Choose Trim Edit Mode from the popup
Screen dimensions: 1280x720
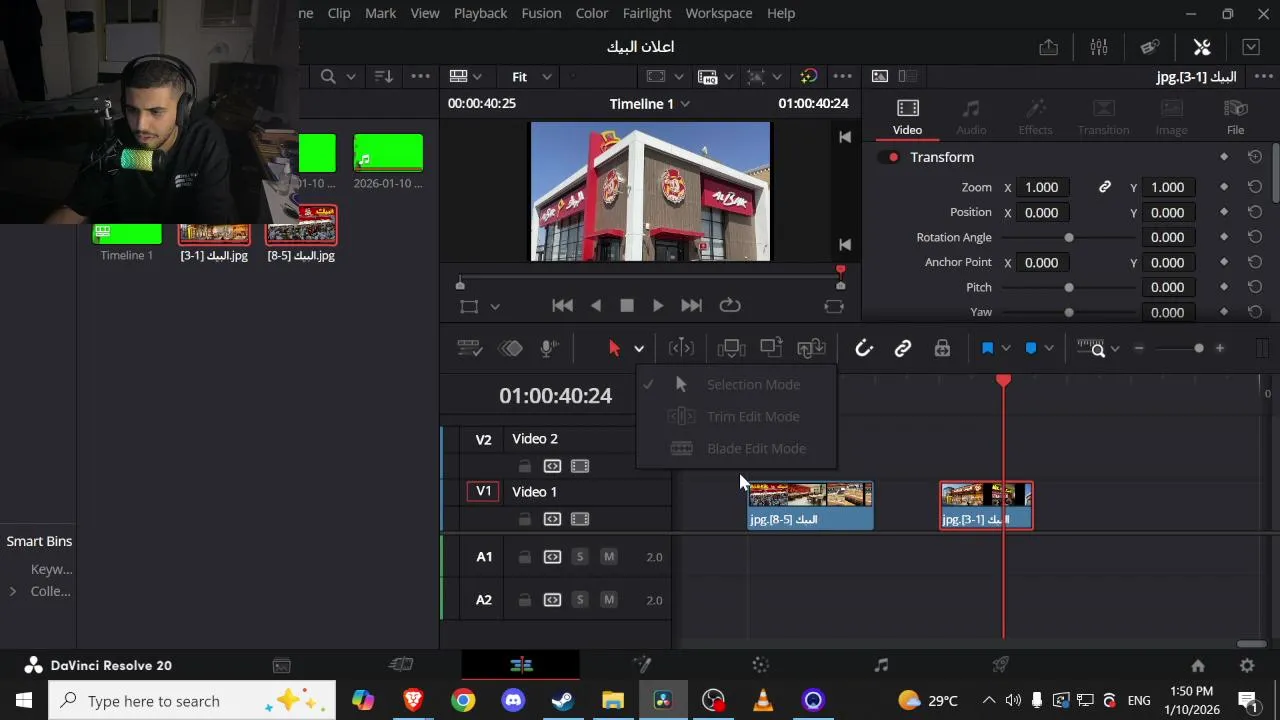(736, 416)
